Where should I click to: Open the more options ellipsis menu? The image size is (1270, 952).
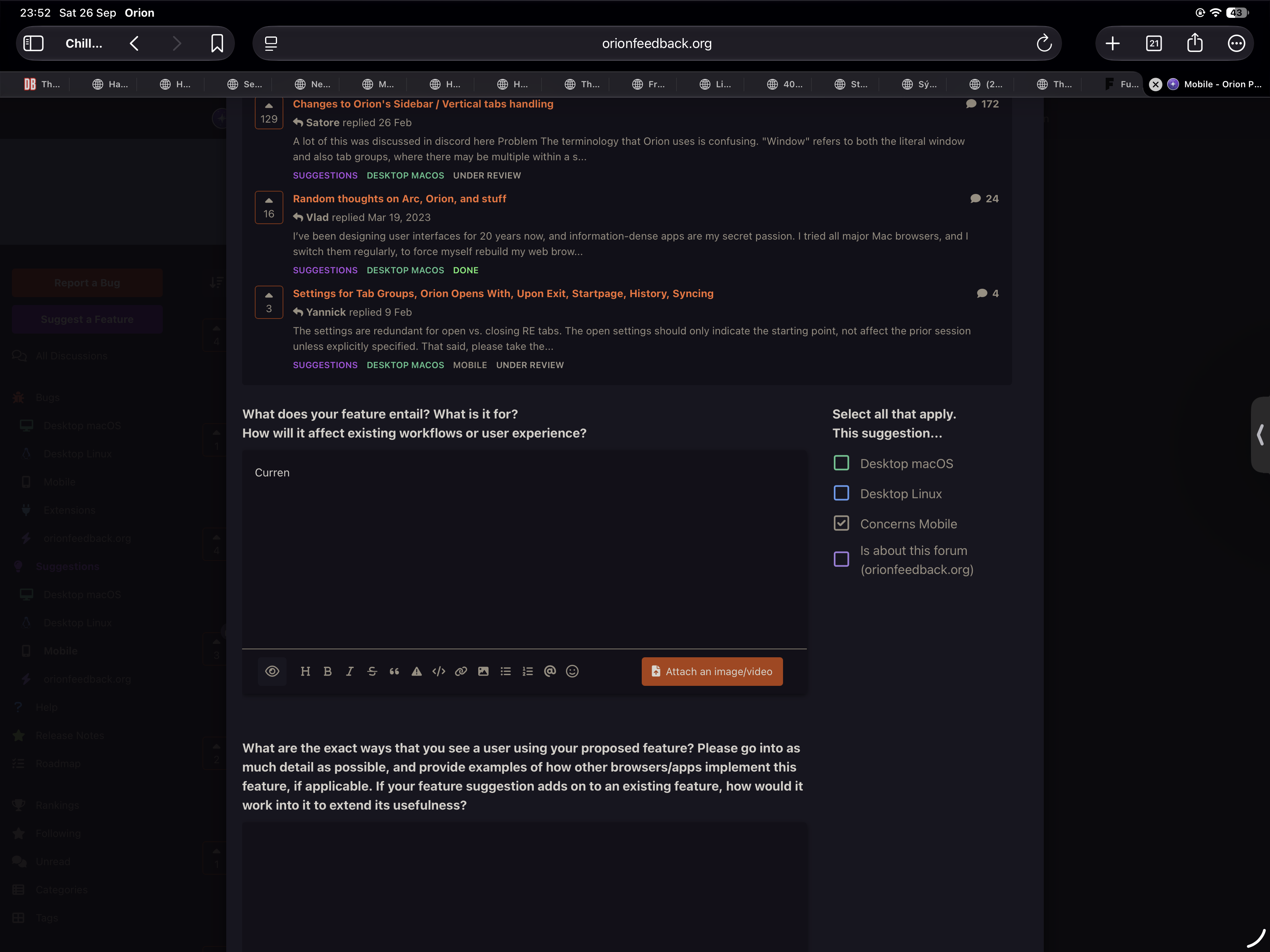click(1236, 43)
